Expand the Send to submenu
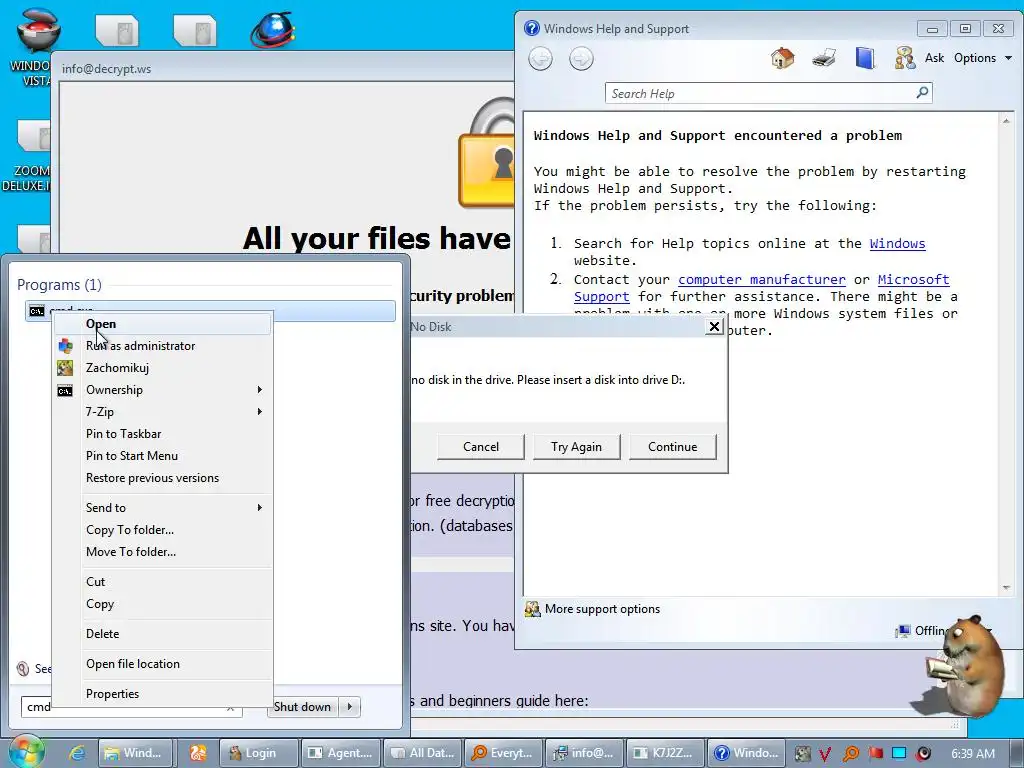The height and width of the screenshot is (768, 1024). [x=162, y=507]
